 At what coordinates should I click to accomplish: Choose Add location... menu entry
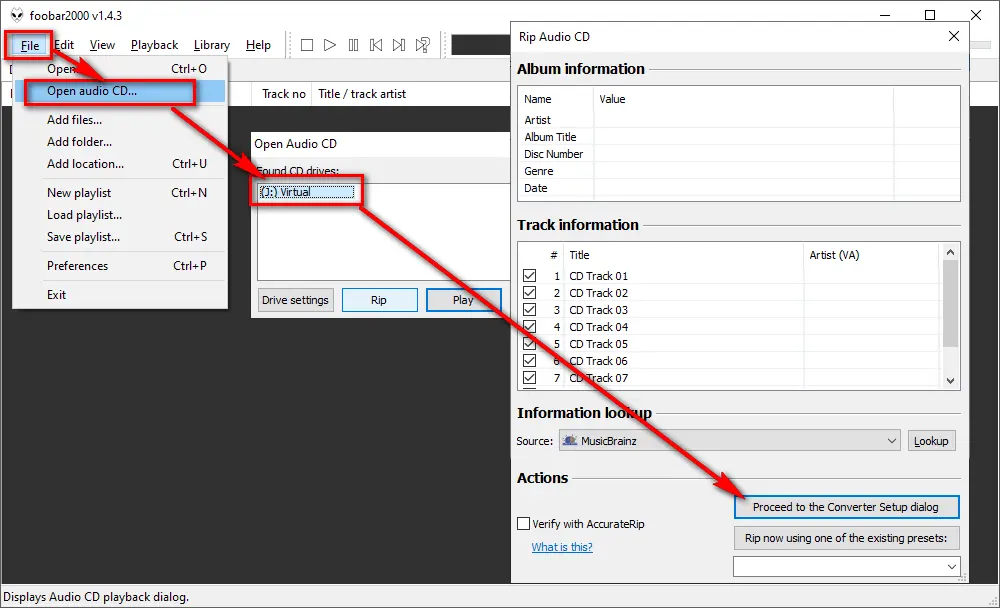tap(120, 164)
